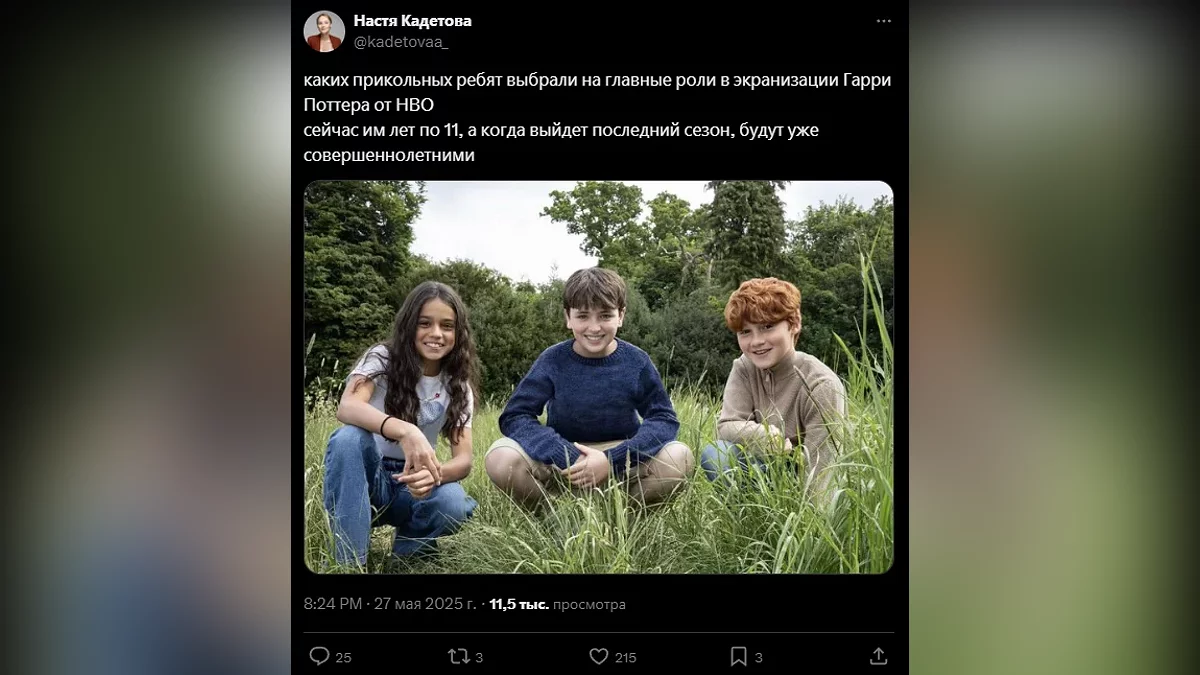Click the share upload arrow icon
Image resolution: width=1200 pixels, height=675 pixels.
(x=878, y=656)
